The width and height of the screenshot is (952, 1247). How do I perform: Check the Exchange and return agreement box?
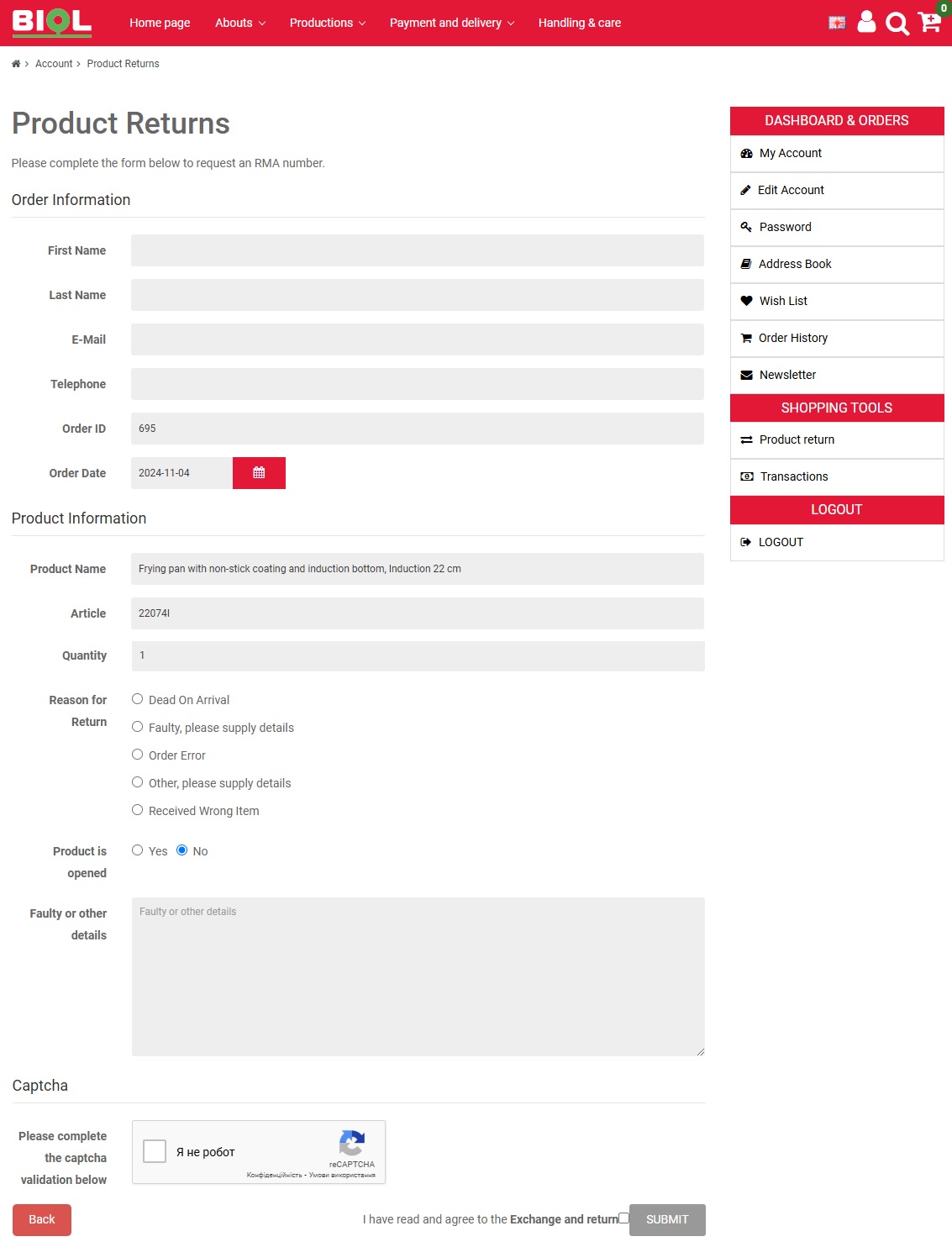click(x=623, y=1218)
